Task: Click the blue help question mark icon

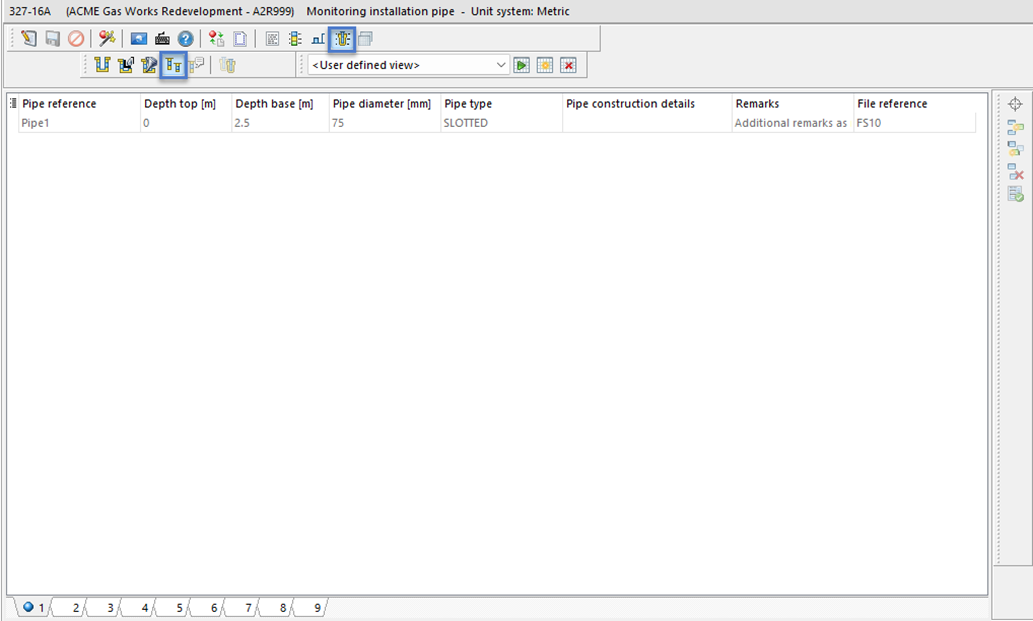Action: [185, 39]
